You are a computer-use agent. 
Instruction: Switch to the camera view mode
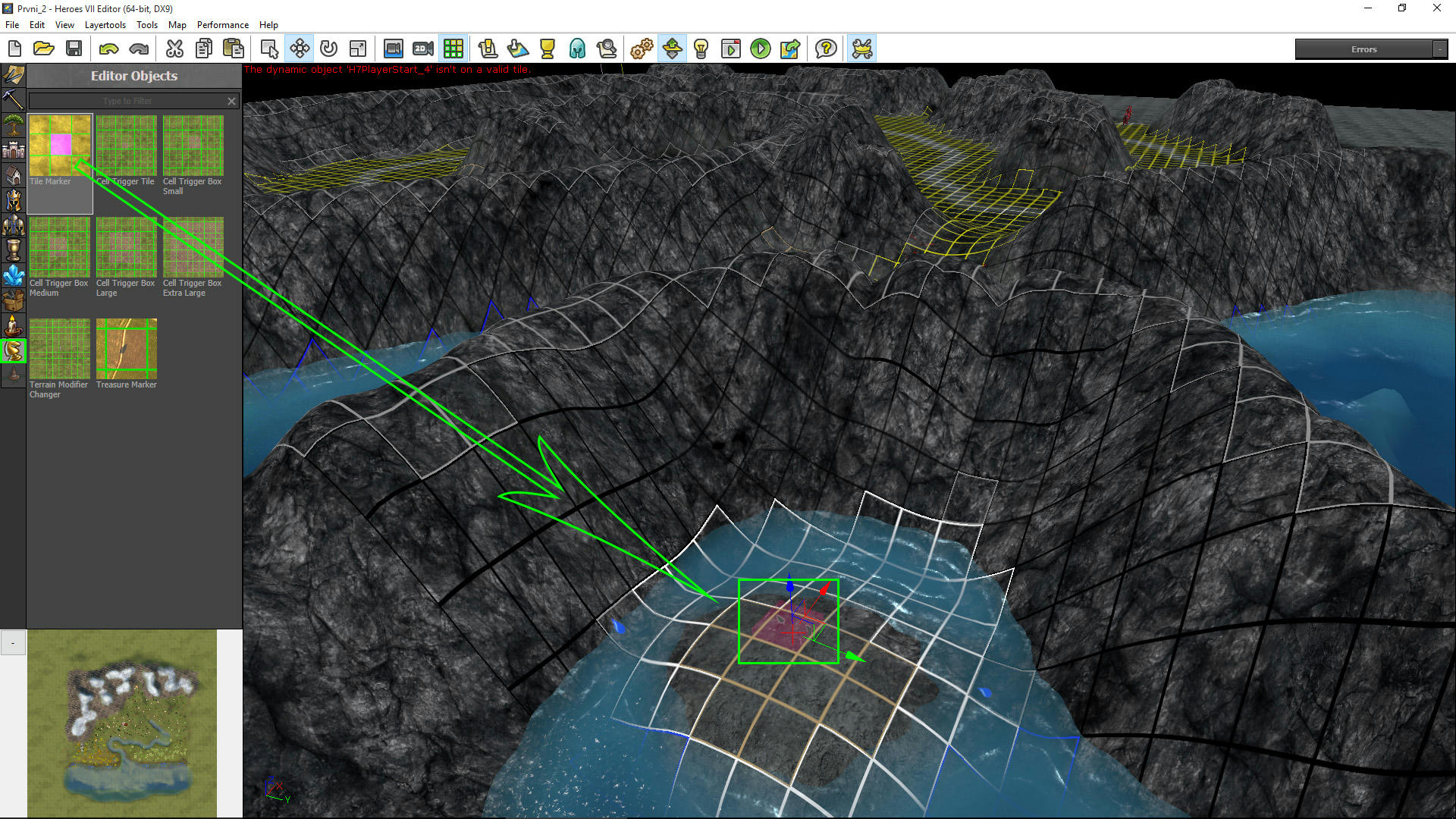point(393,49)
